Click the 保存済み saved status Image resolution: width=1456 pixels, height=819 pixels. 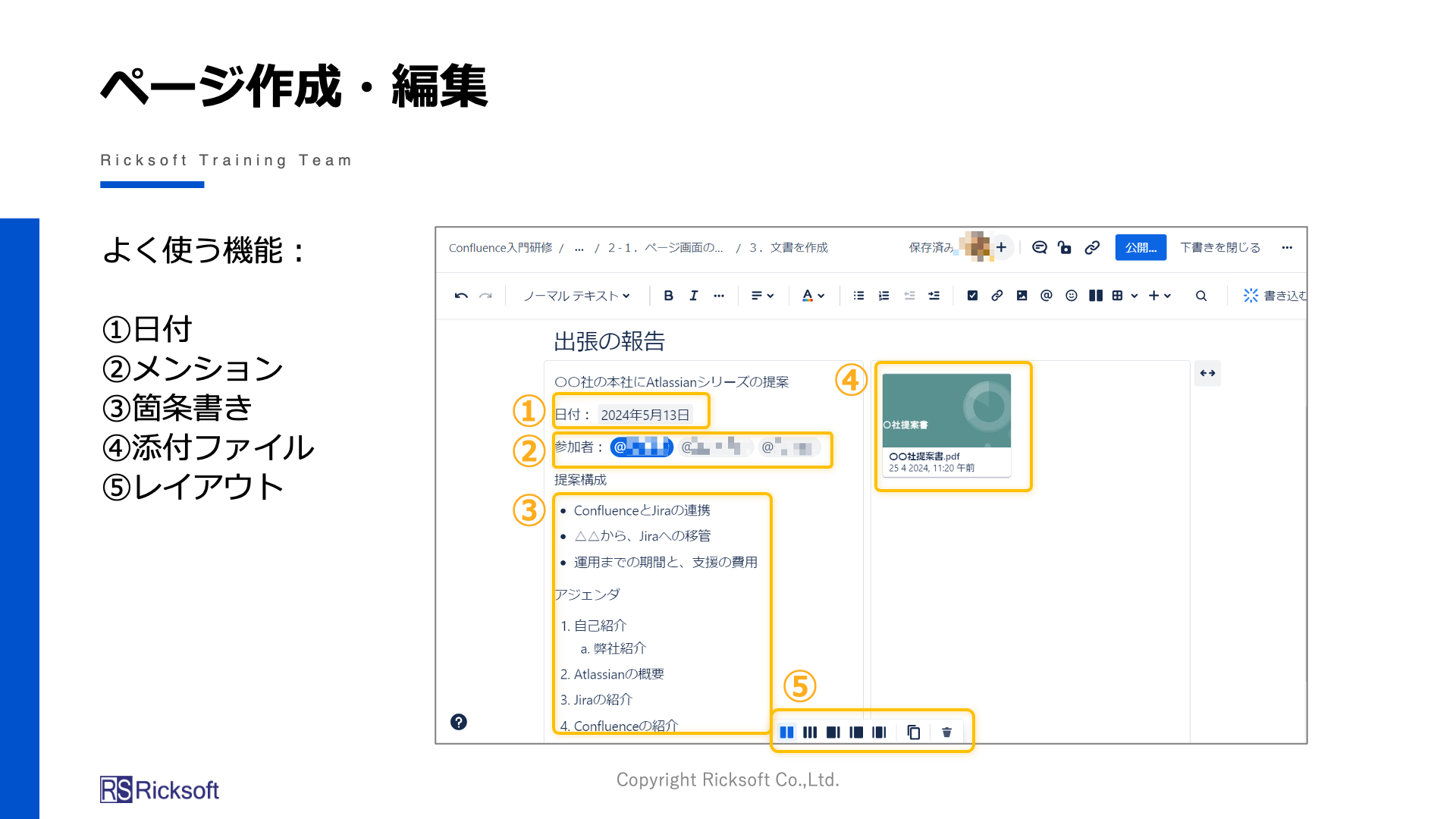(x=931, y=248)
